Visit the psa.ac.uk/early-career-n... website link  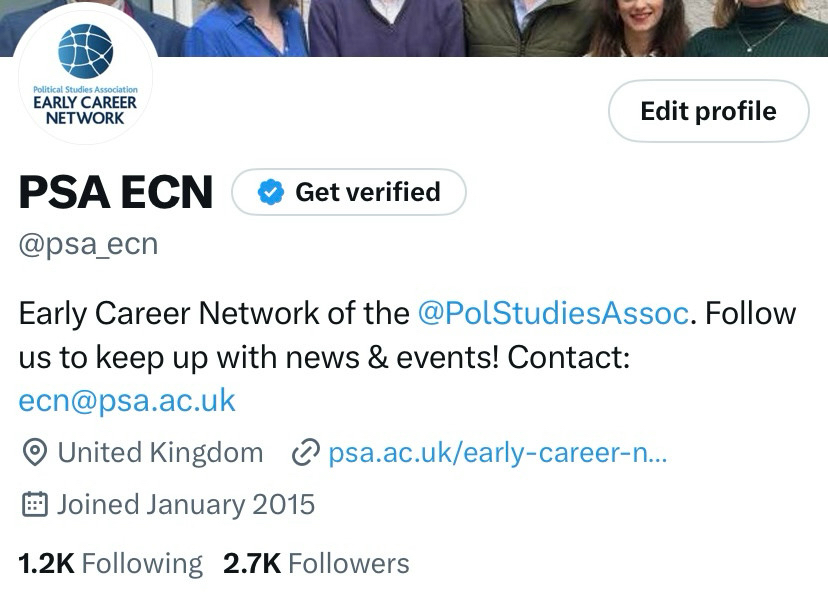[x=497, y=453]
